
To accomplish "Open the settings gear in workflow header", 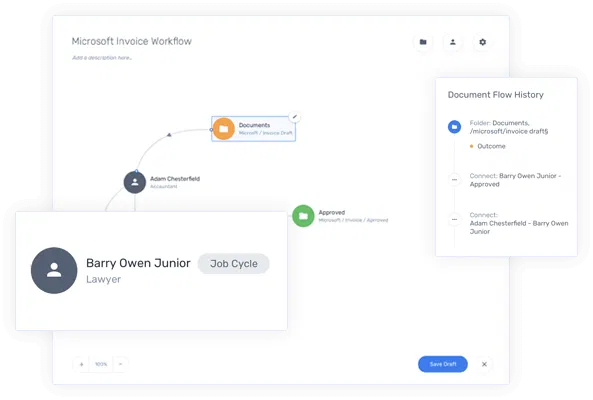I will (x=482, y=42).
